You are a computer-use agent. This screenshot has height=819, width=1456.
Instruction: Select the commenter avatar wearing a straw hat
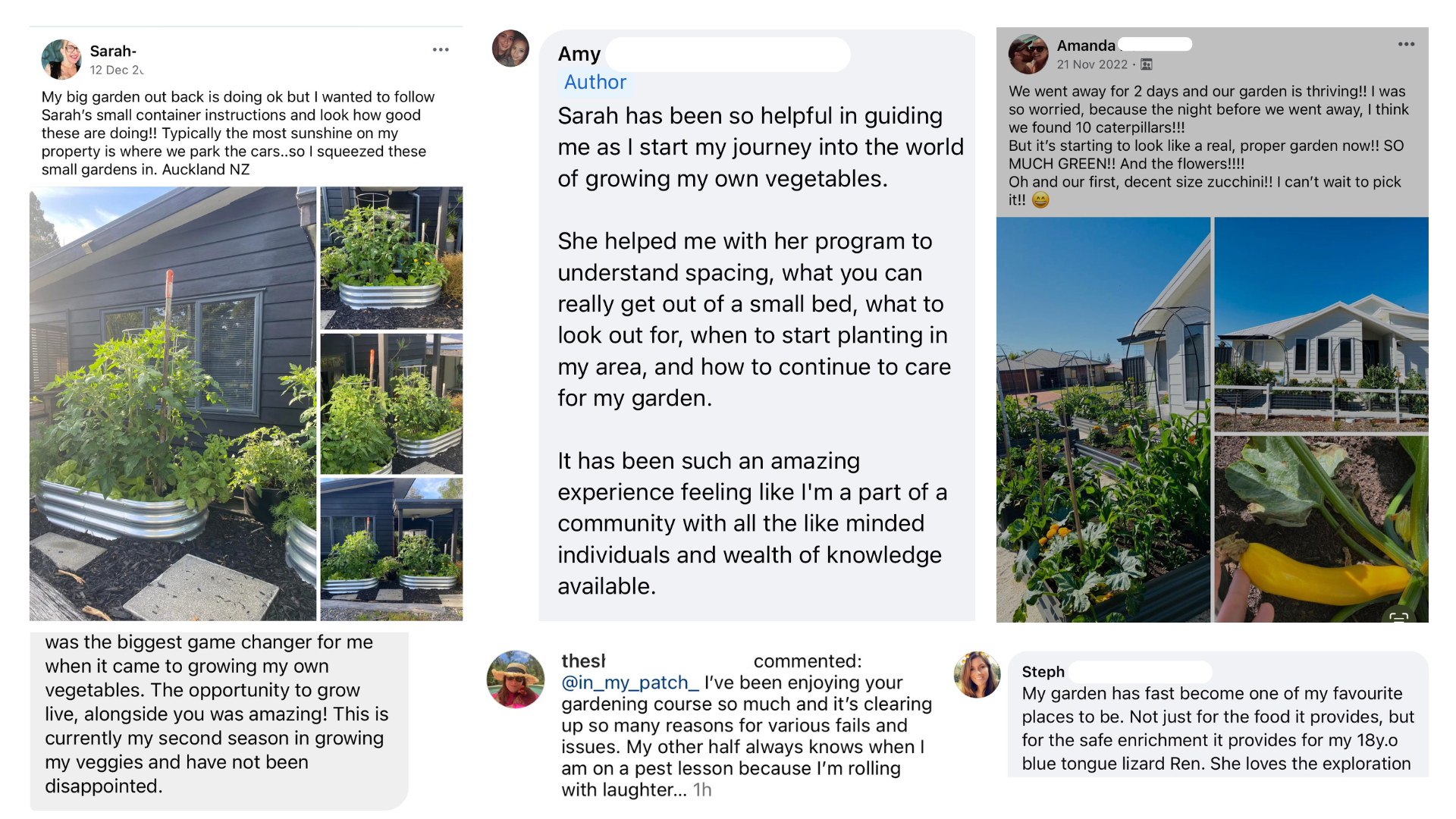tap(516, 679)
